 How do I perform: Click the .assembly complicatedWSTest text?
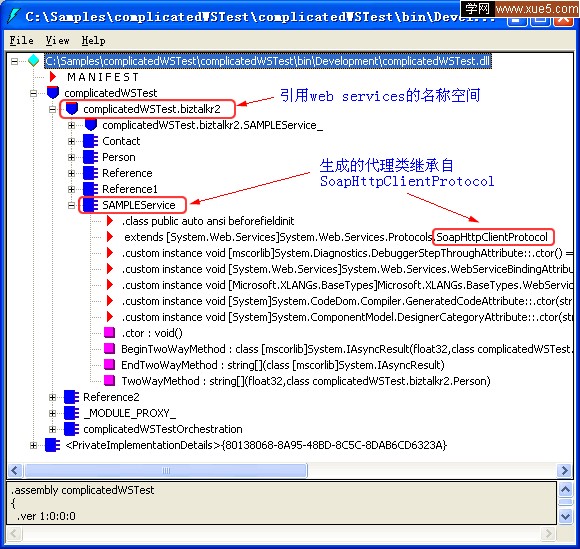[x=83, y=490]
